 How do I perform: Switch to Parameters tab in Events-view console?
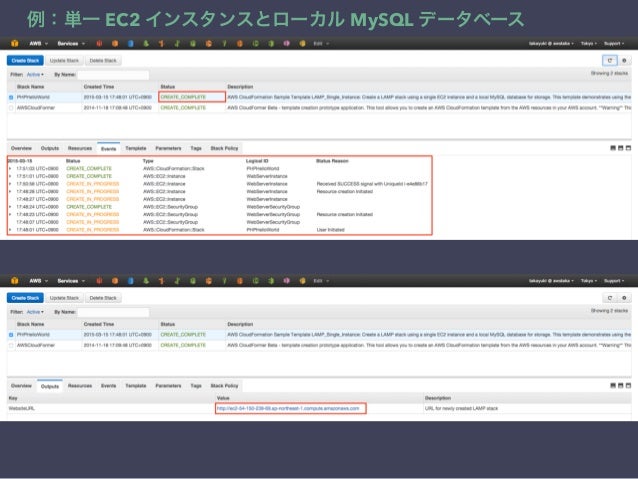[168, 148]
